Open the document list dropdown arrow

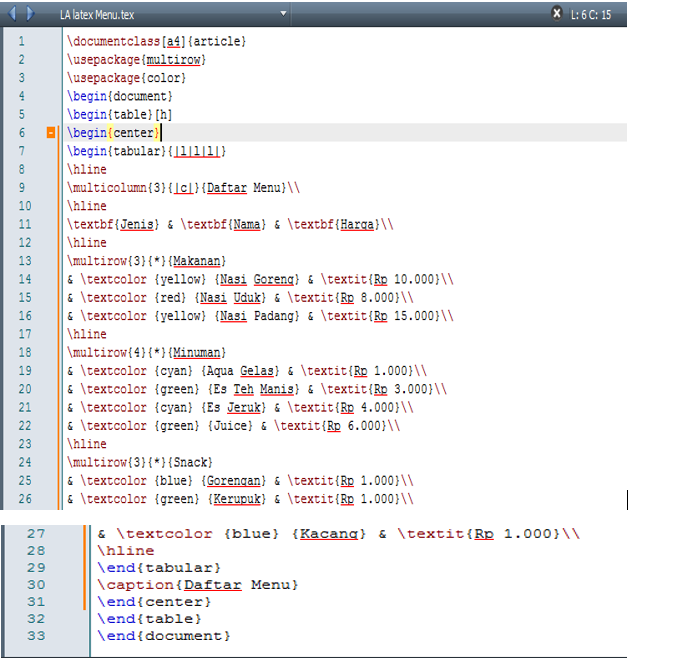coord(284,14)
